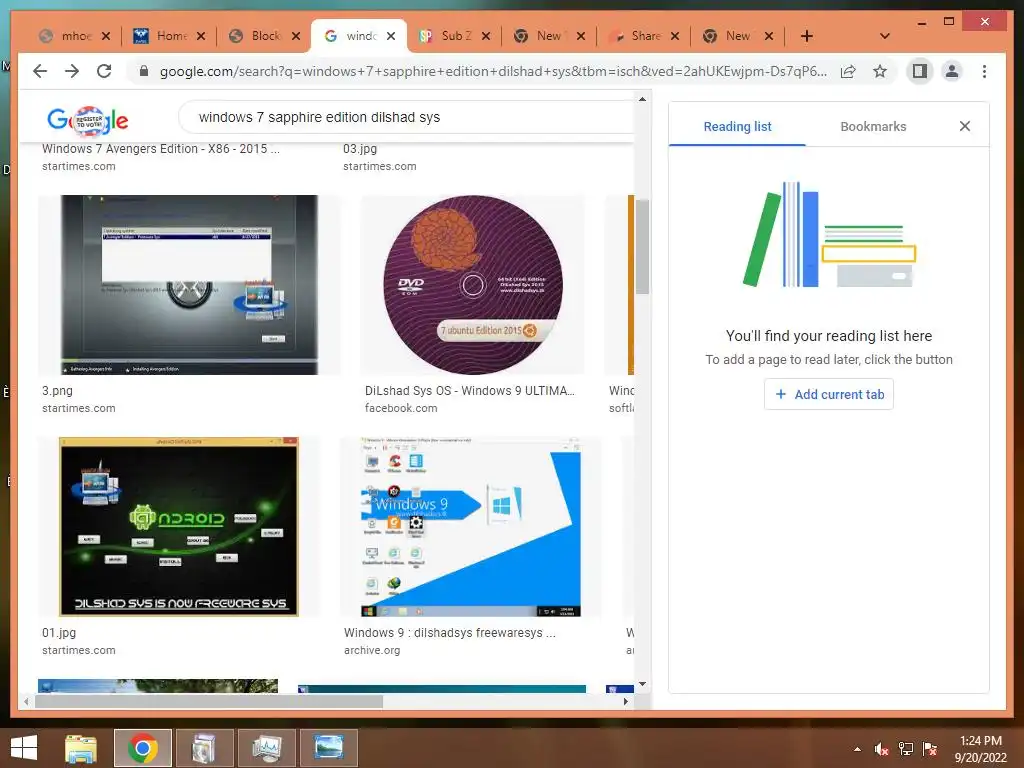Close the Block tab
The image size is (1024, 768).
296,36
